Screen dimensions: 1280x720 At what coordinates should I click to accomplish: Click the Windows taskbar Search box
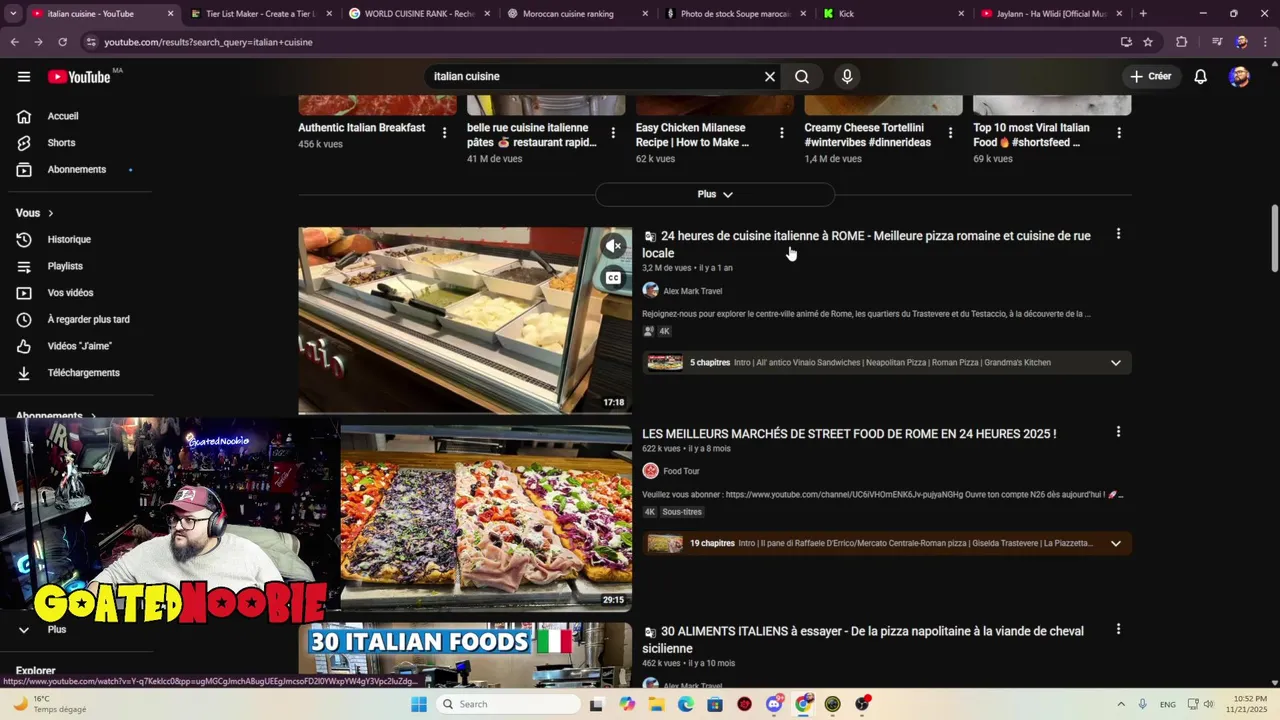[x=509, y=704]
